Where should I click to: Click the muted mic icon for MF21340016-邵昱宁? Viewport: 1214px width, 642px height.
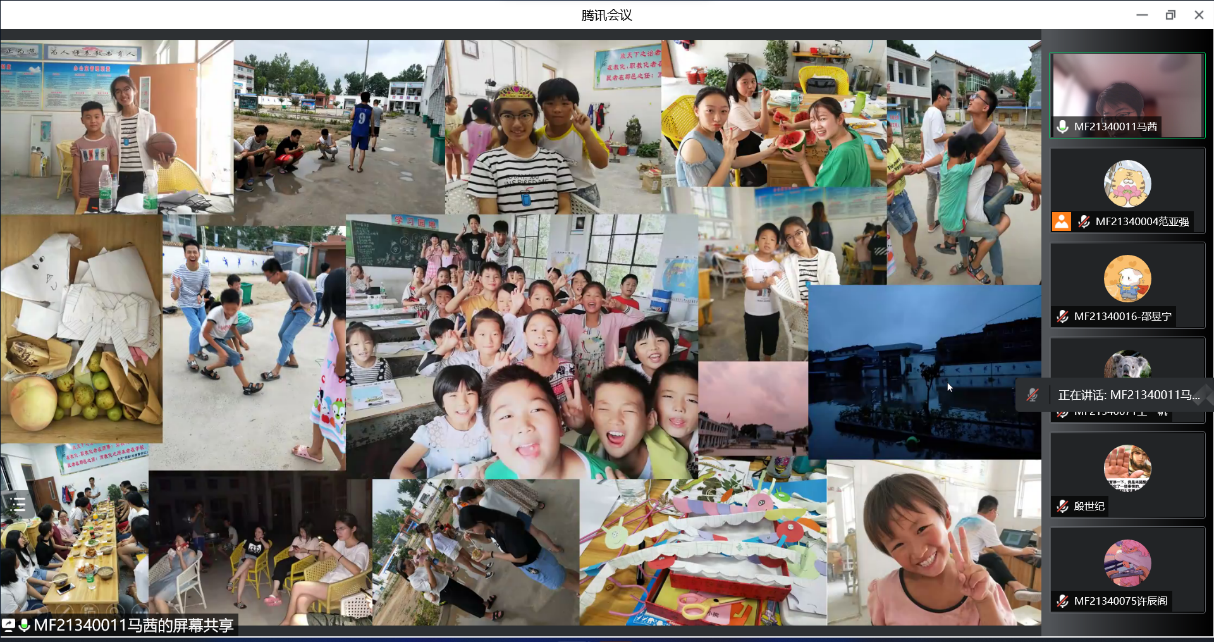[1063, 316]
